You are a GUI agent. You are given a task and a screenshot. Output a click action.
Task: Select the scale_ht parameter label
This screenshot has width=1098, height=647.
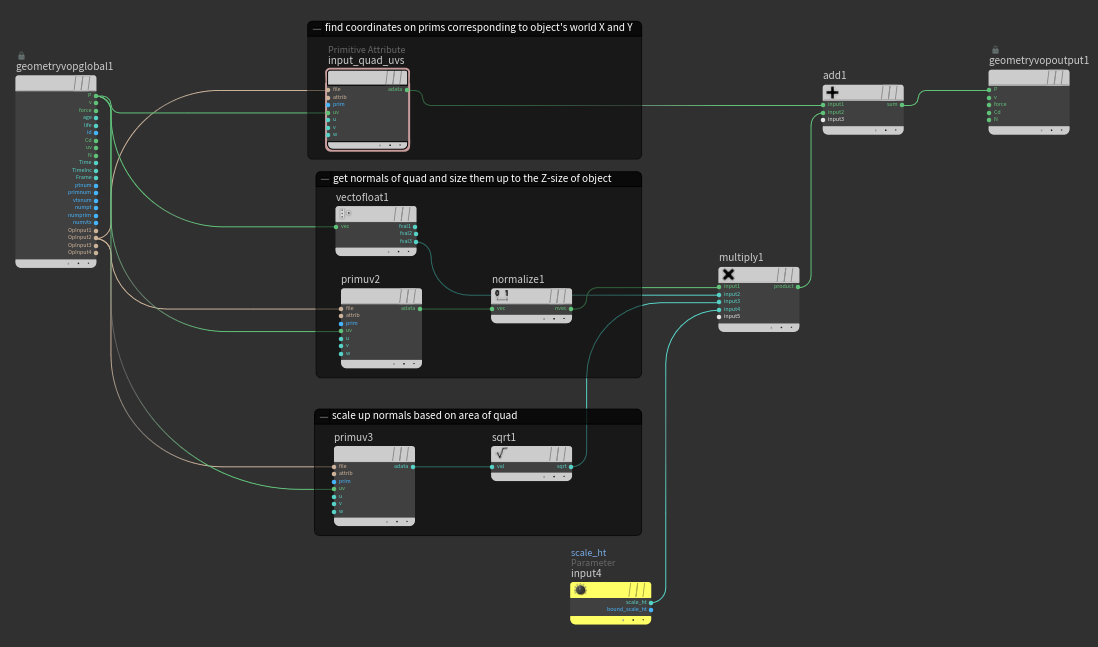click(588, 553)
